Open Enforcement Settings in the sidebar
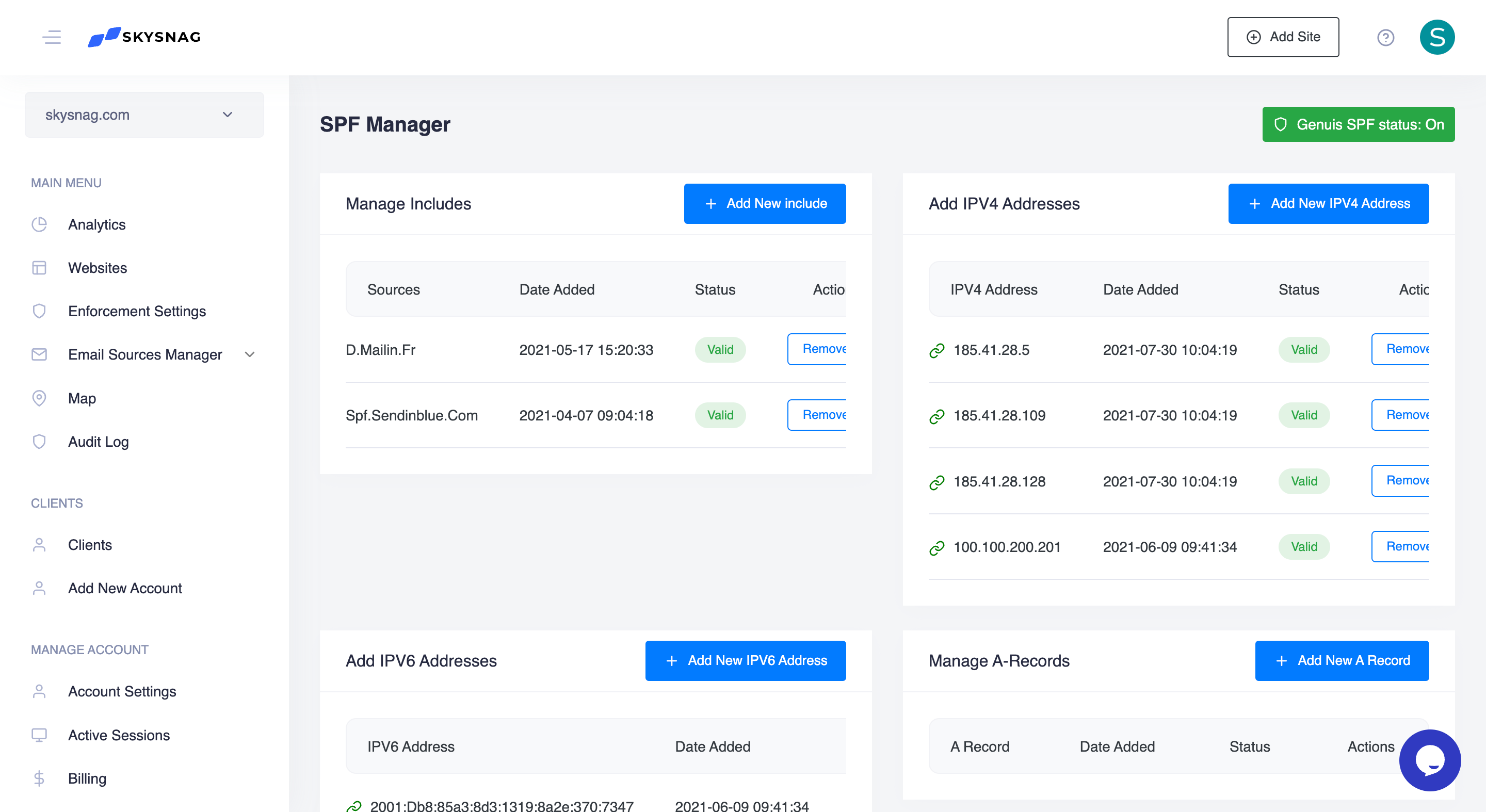This screenshot has width=1486, height=812. [x=137, y=312]
